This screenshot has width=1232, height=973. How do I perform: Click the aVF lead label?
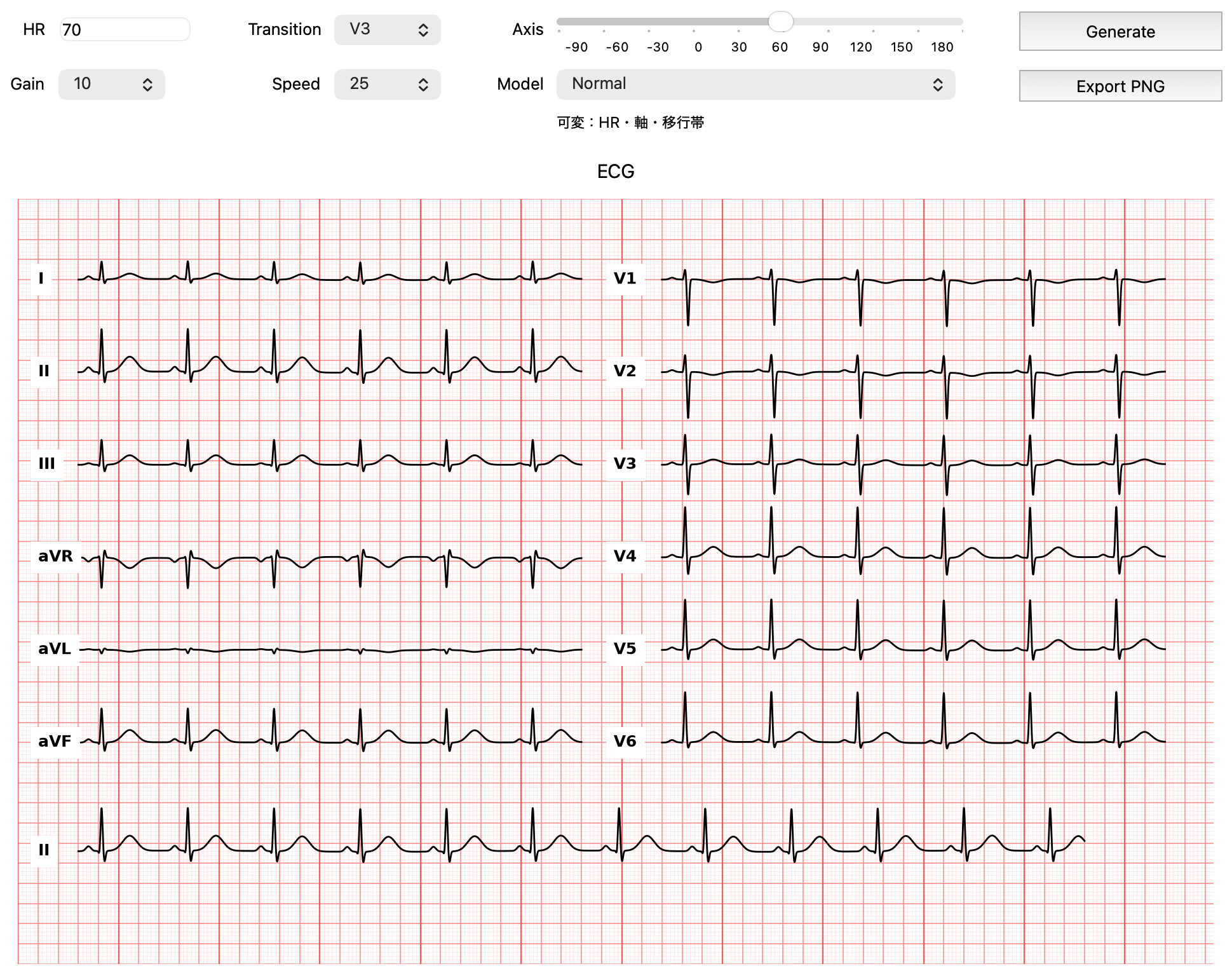click(x=55, y=741)
